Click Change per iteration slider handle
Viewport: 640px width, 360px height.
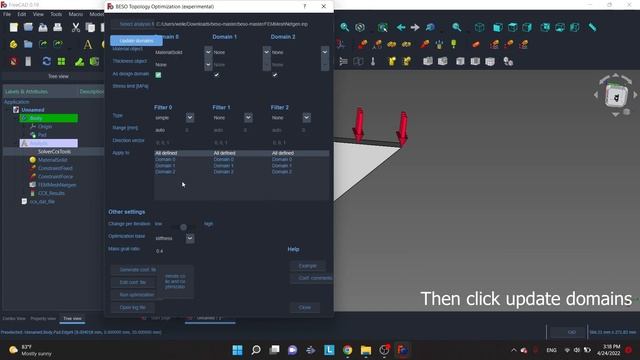(183, 227)
